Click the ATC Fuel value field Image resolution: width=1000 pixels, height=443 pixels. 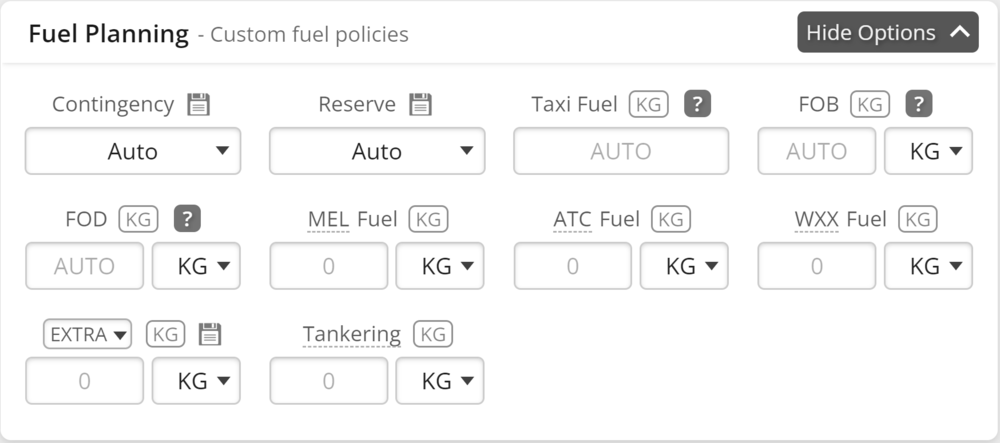coord(573,266)
